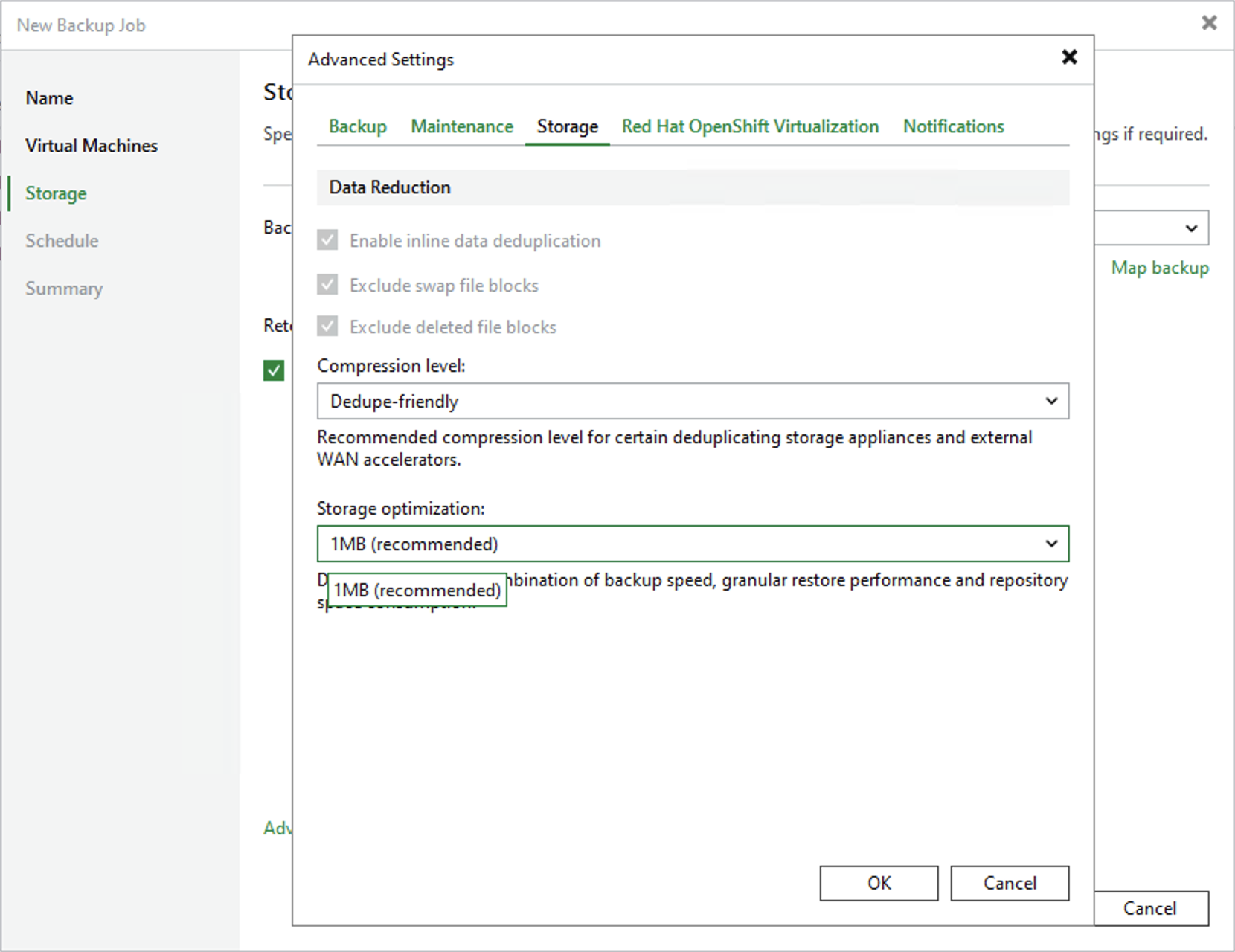Click the Storage optimization label
Image resolution: width=1235 pixels, height=952 pixels.
click(401, 509)
